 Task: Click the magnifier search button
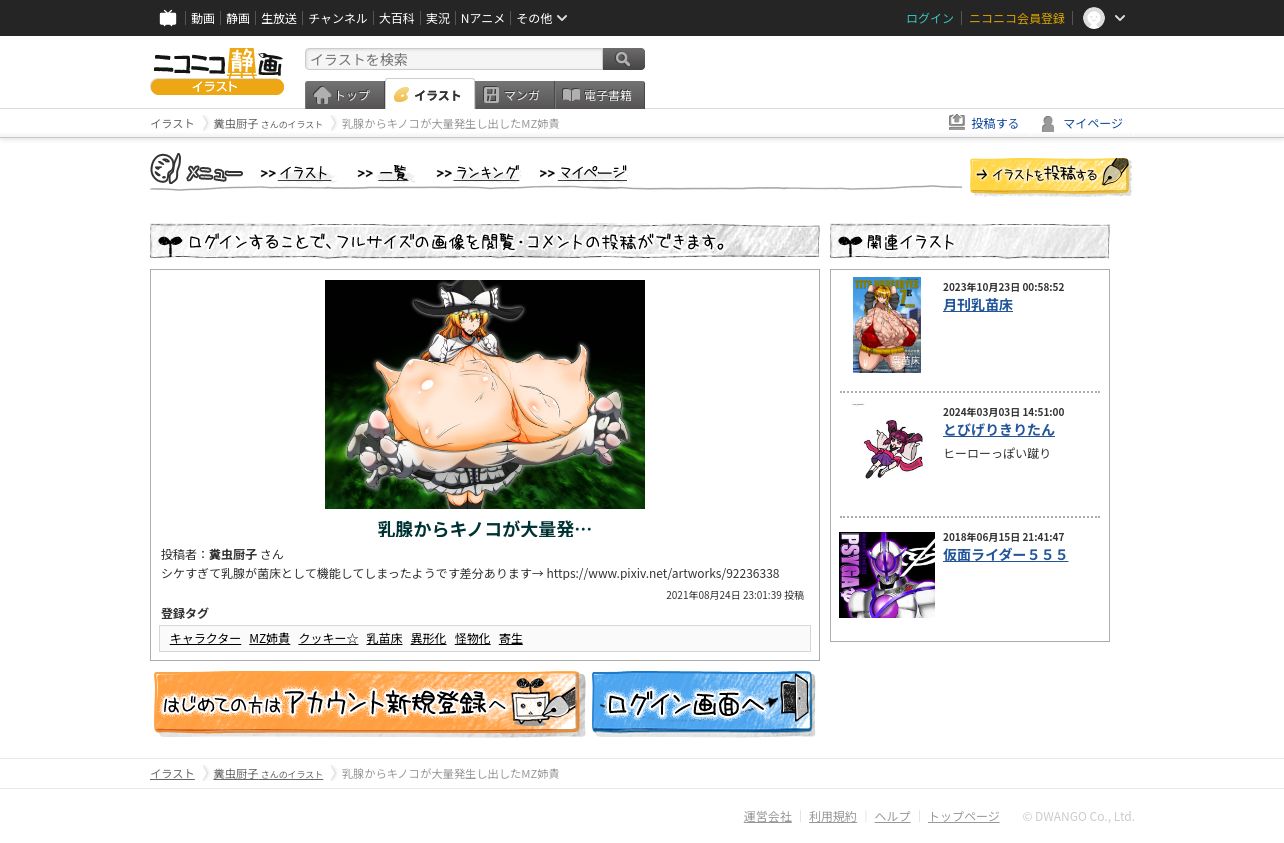[624, 59]
